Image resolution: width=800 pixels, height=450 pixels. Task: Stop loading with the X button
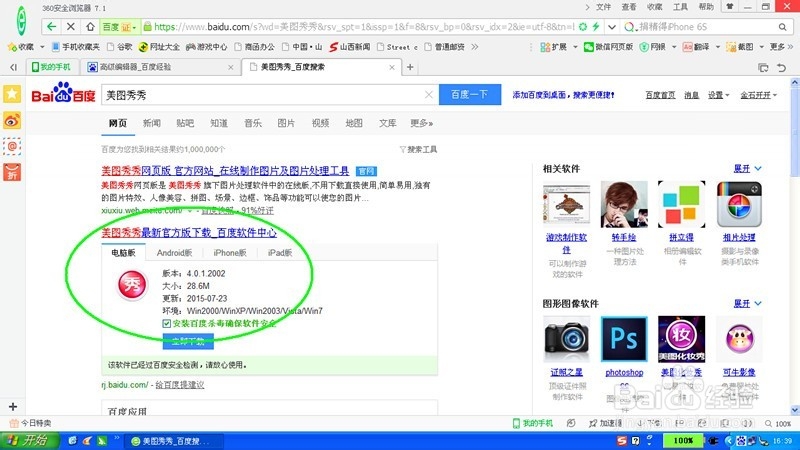(71, 27)
